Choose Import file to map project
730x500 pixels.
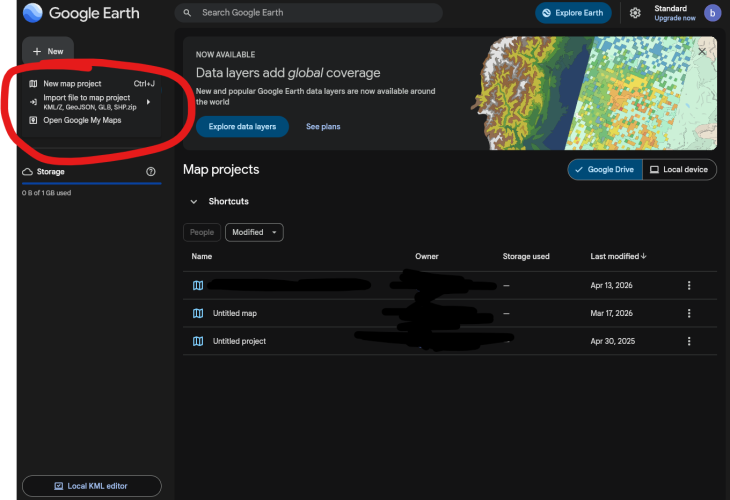pos(92,102)
